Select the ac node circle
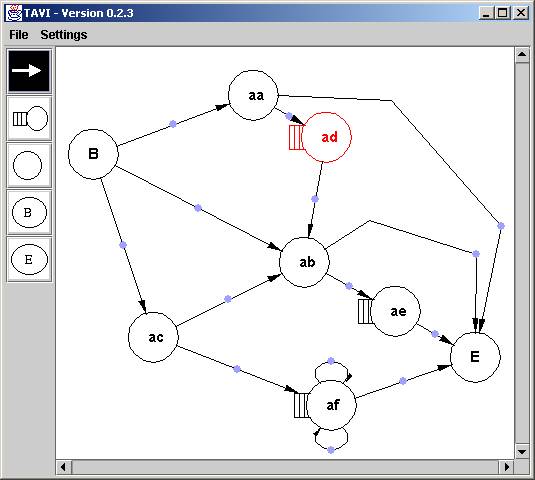This screenshot has height=480, width=535. click(x=153, y=337)
